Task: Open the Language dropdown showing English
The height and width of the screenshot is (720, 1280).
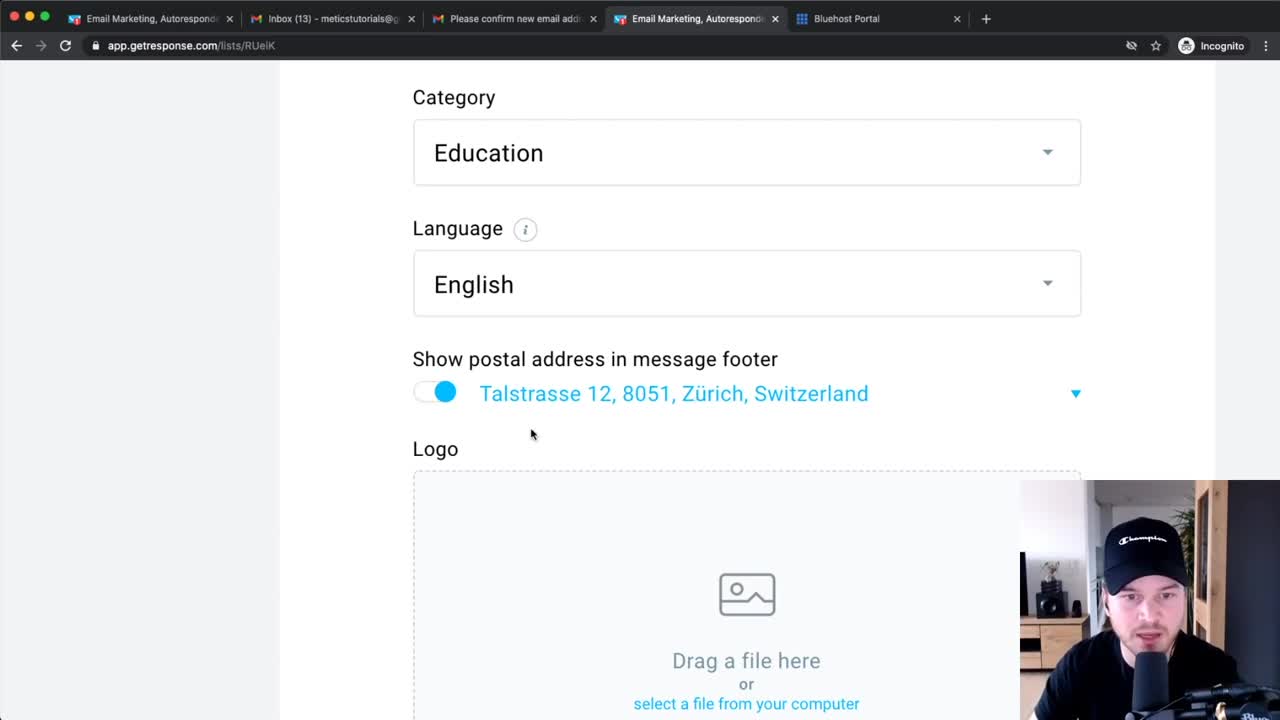Action: (747, 284)
